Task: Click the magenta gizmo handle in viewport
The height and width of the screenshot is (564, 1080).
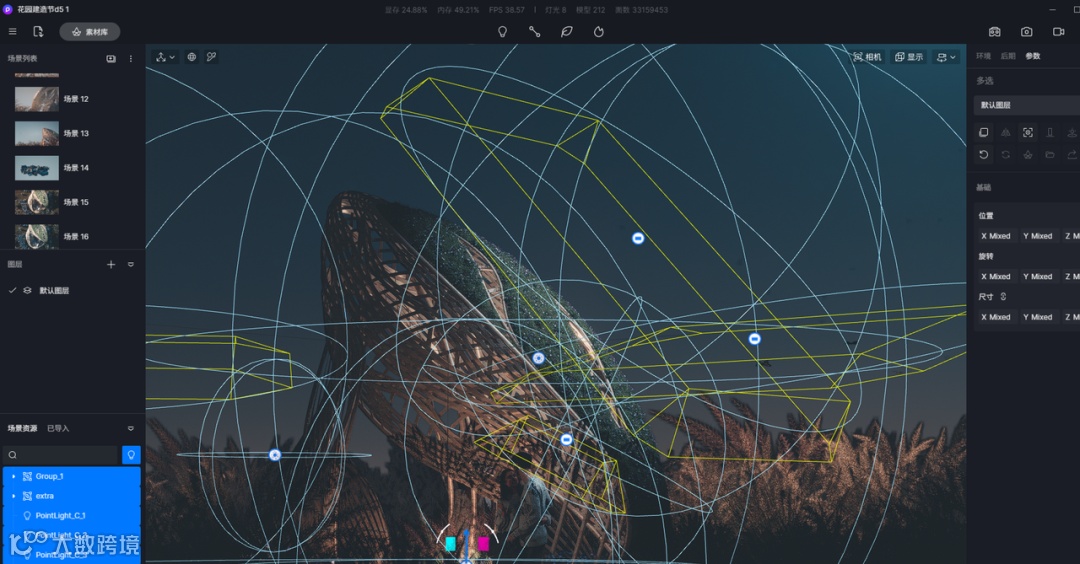Action: [484, 544]
